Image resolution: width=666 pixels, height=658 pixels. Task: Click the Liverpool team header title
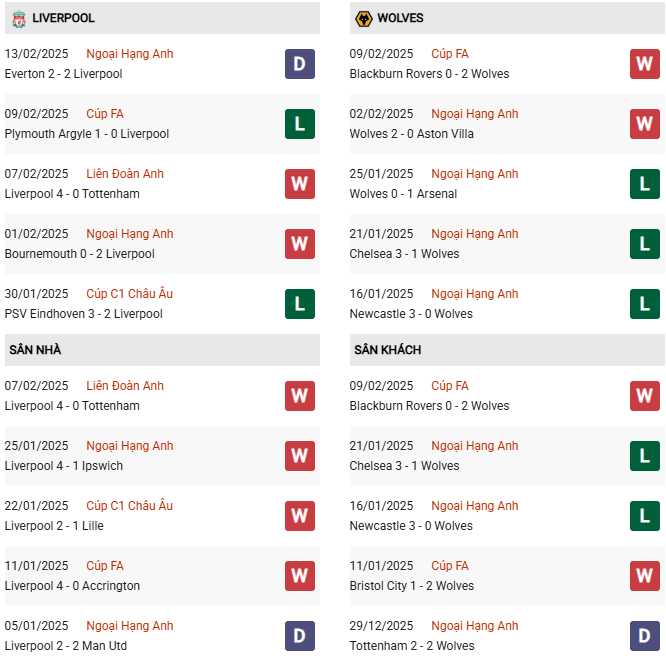coord(63,18)
